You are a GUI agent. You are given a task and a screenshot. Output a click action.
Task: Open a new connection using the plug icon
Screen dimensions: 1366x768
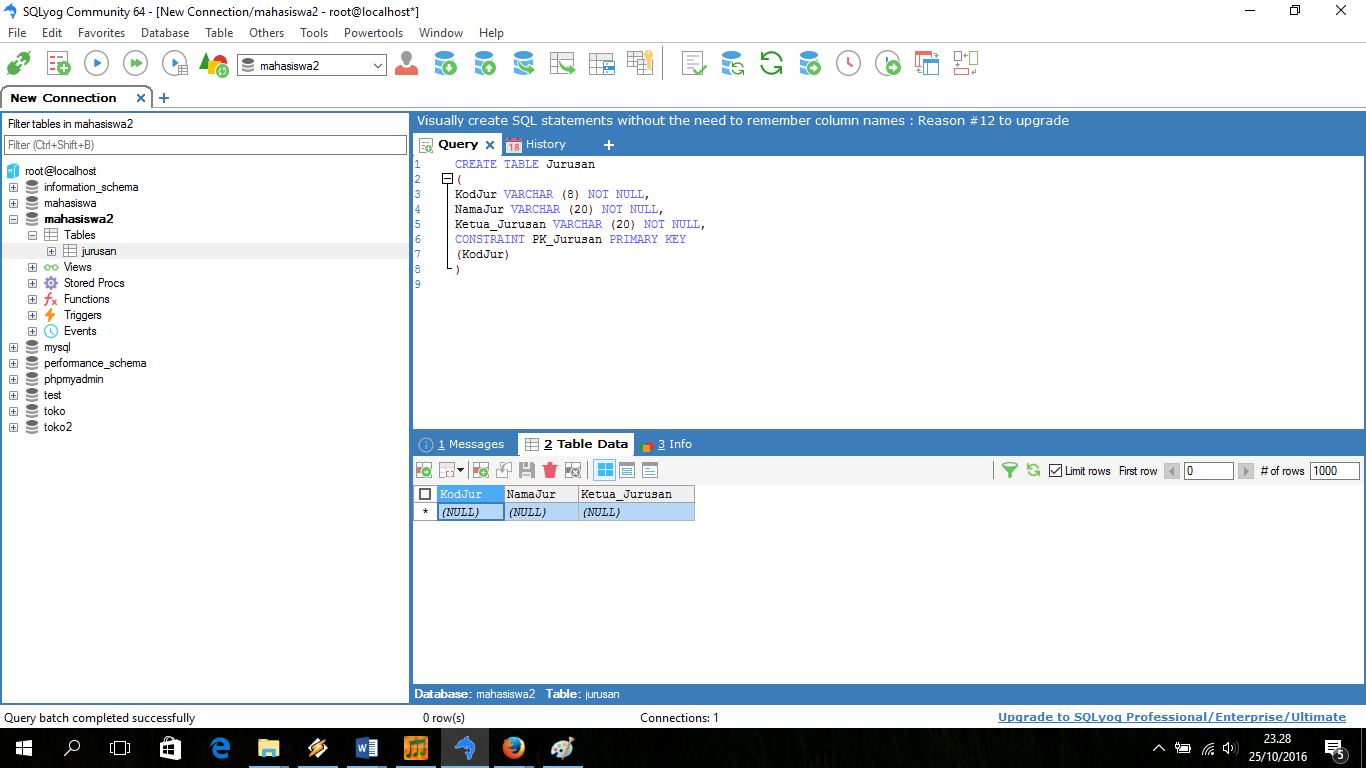(19, 62)
